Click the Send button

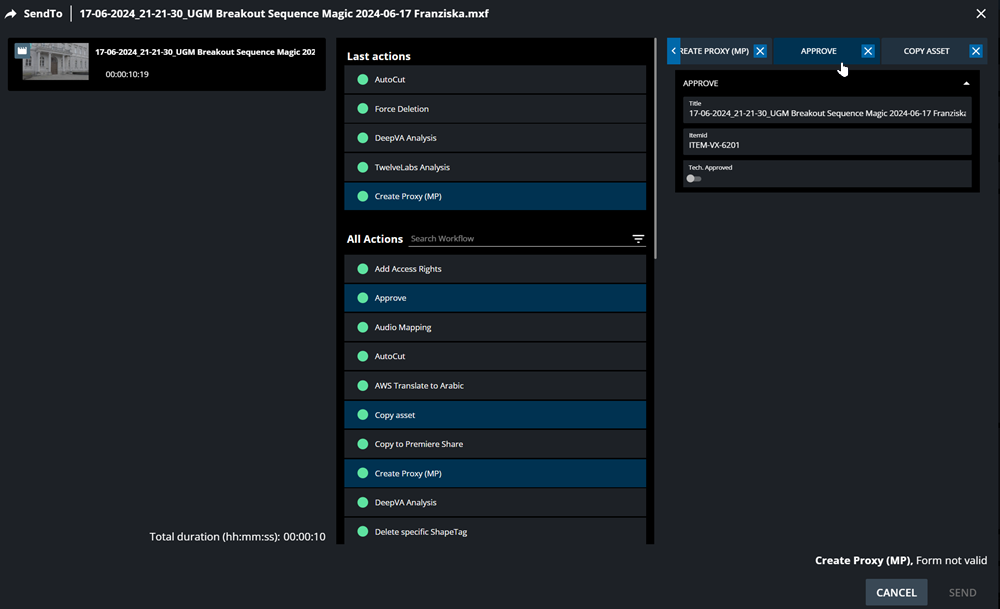(962, 592)
